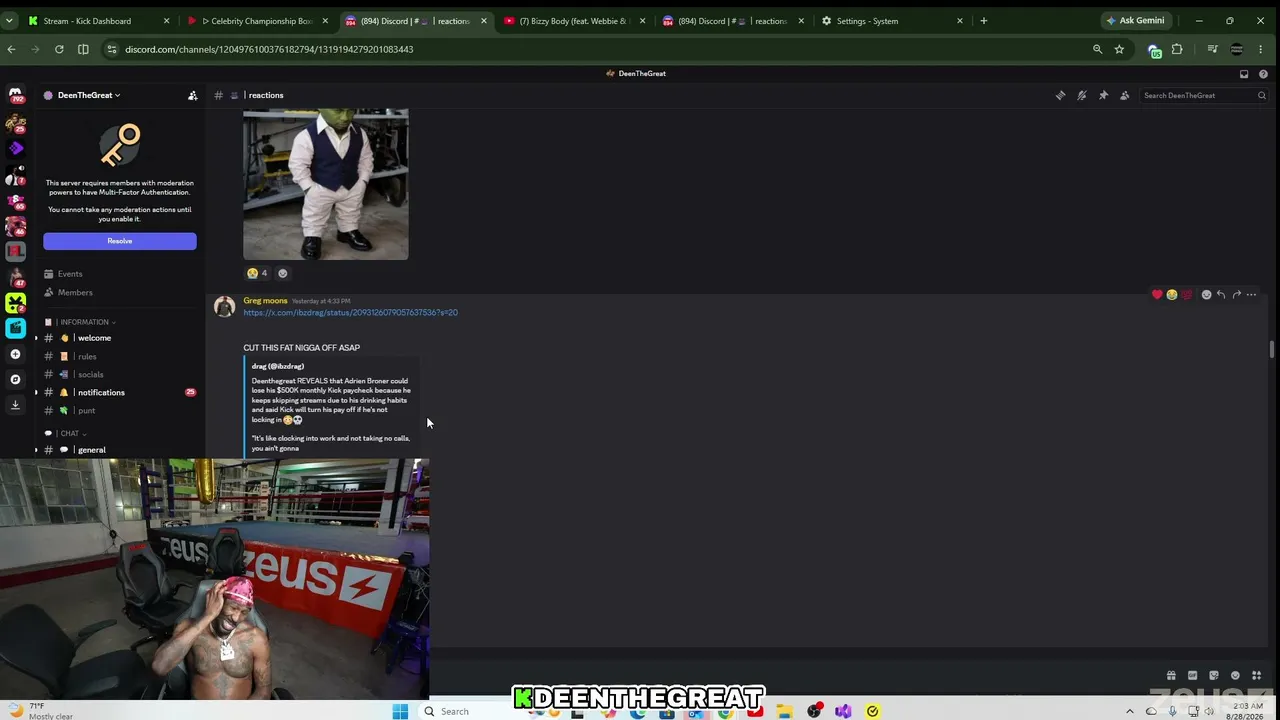Open Discover servers compass icon
The height and width of the screenshot is (720, 1280).
pyautogui.click(x=15, y=379)
